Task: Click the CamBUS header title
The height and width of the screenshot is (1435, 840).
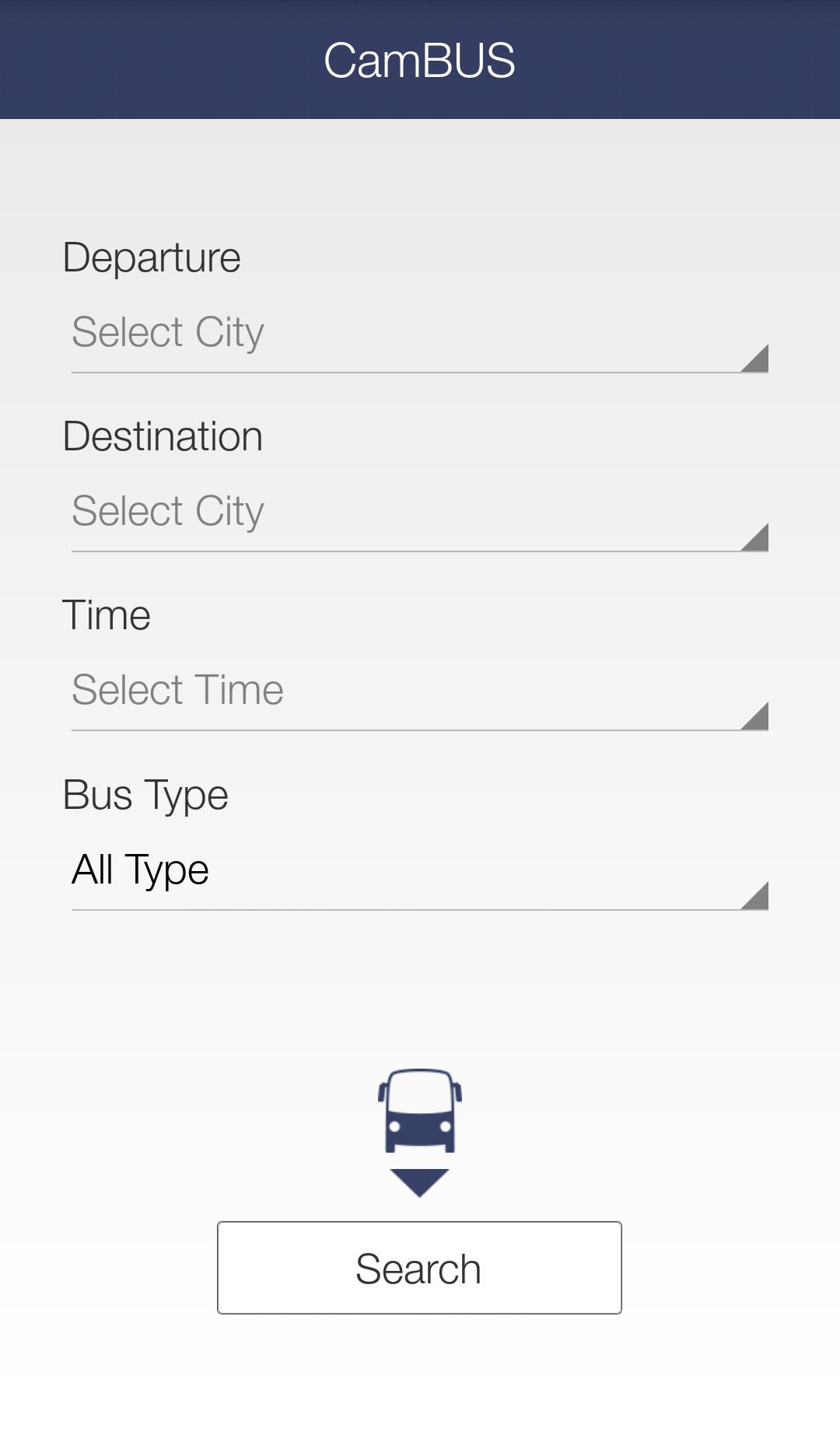Action: pyautogui.click(x=419, y=61)
